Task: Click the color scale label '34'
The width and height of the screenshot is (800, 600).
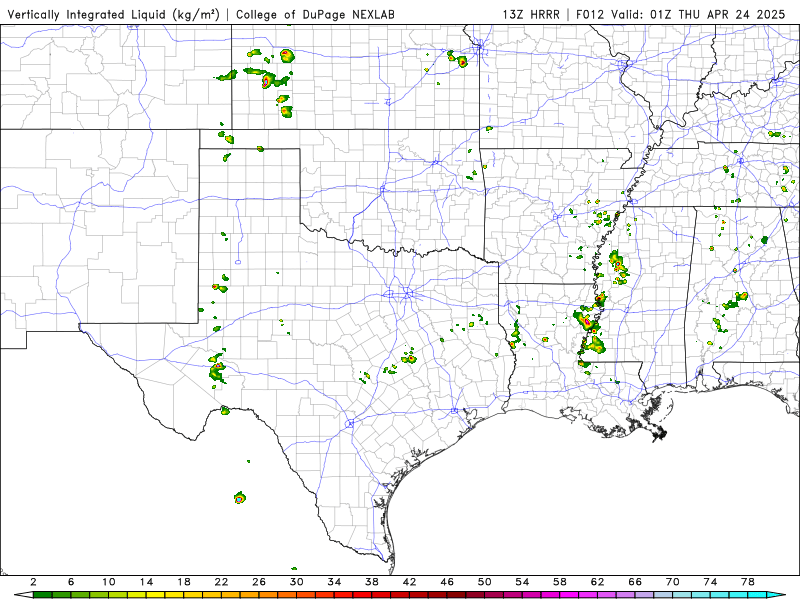Action: [334, 582]
